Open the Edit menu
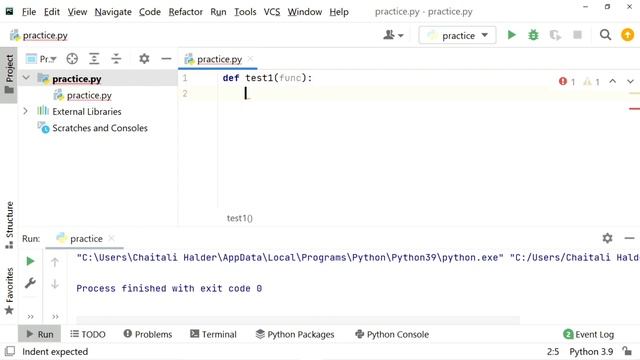The width and height of the screenshot is (640, 360). [52, 12]
